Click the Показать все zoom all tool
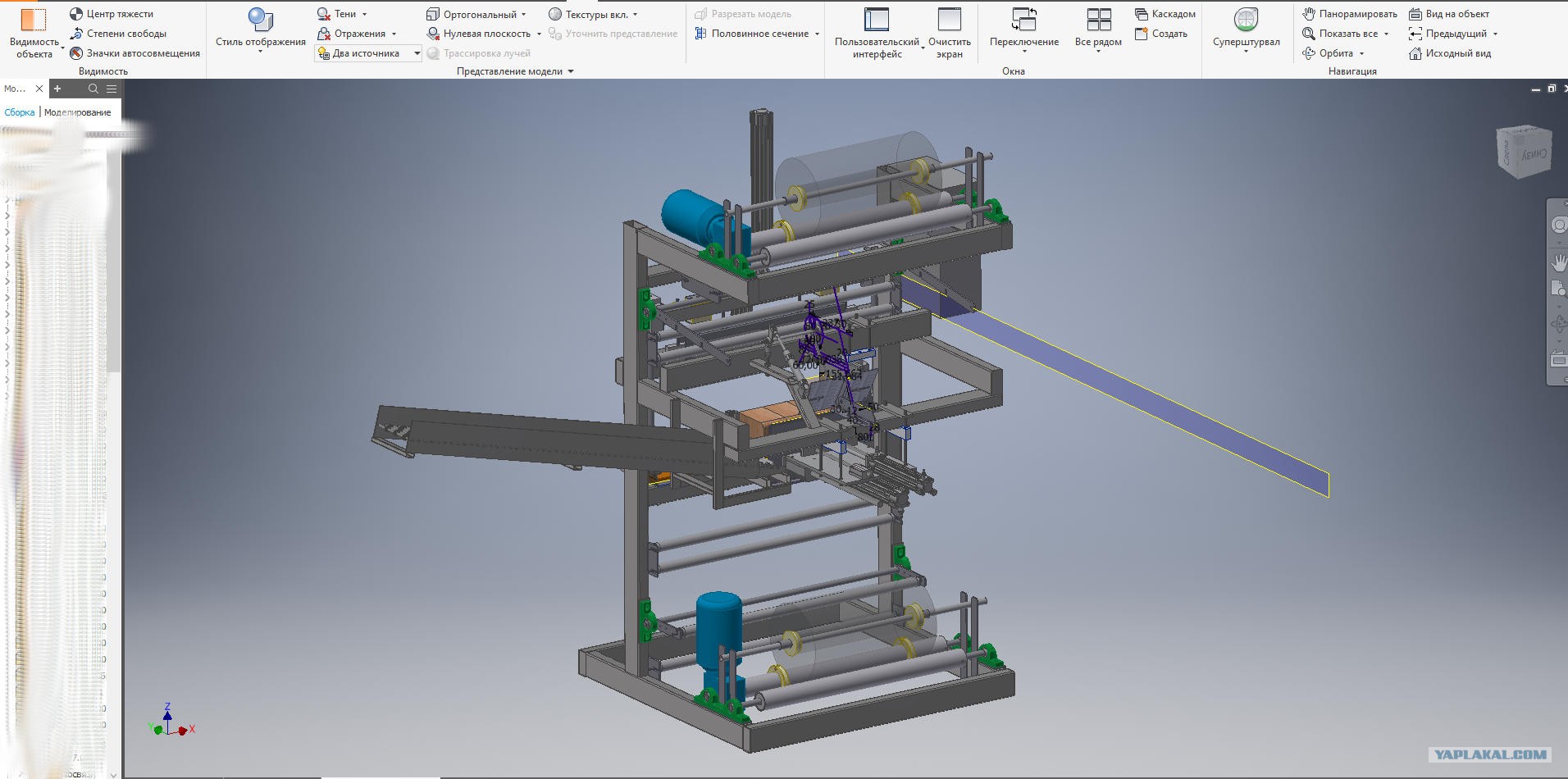This screenshot has height=779, width=1568. pos(1340,34)
